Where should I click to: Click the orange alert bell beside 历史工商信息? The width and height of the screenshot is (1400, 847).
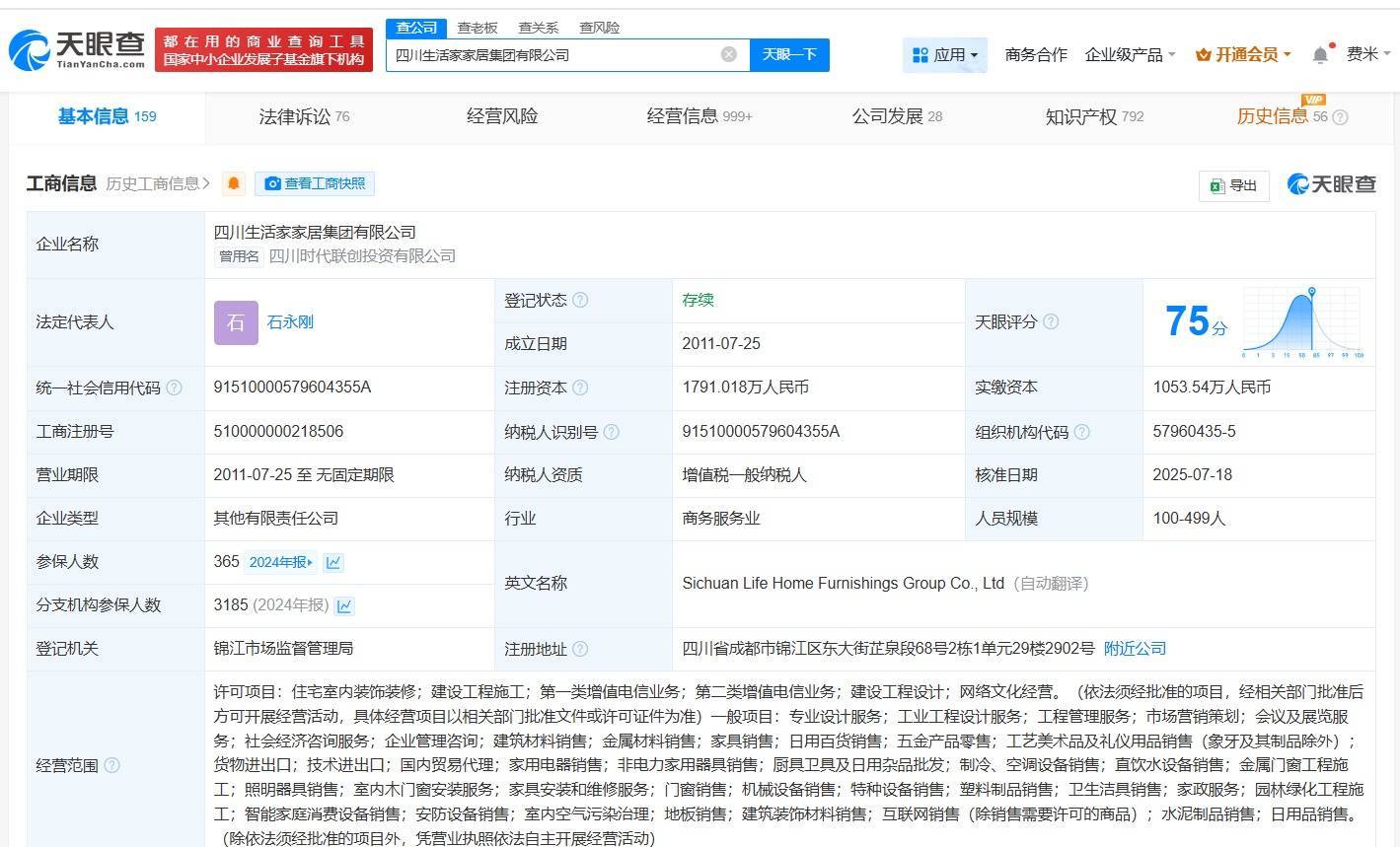click(x=234, y=183)
